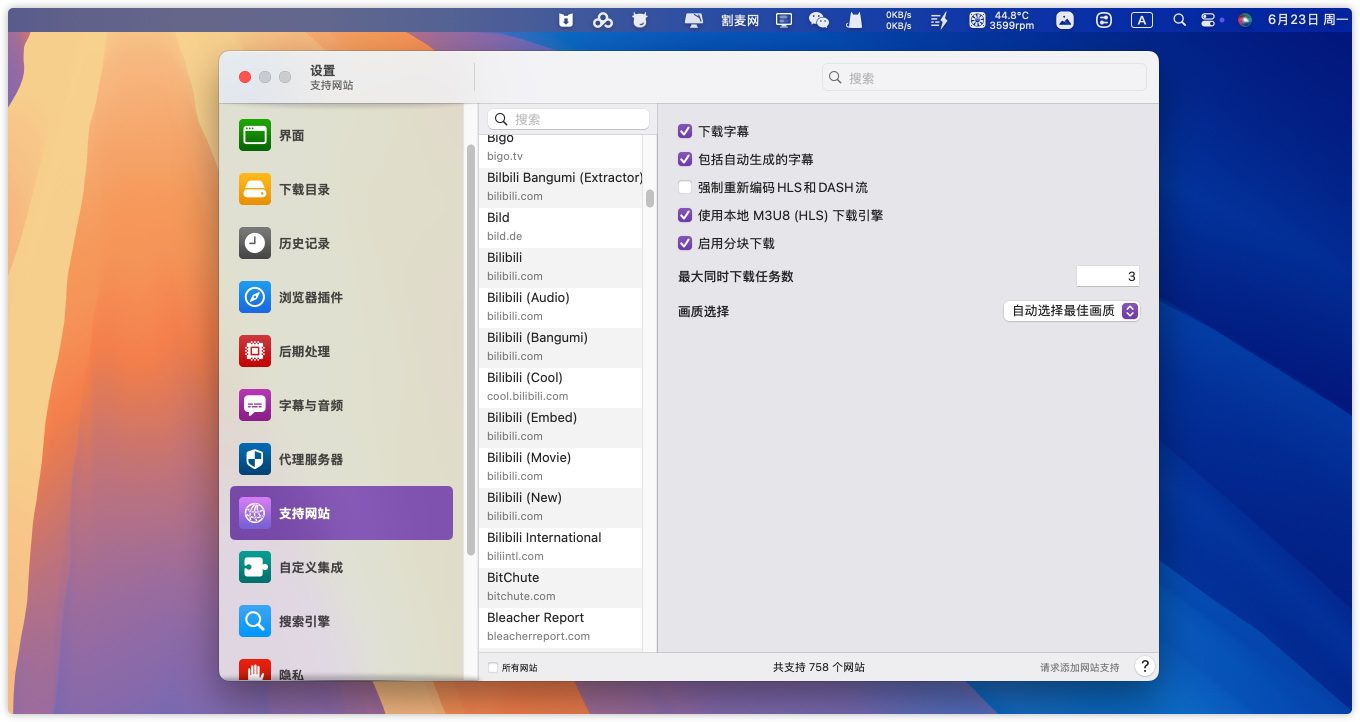
Task: Click the 请求添加网站支持 link
Action: click(1079, 667)
